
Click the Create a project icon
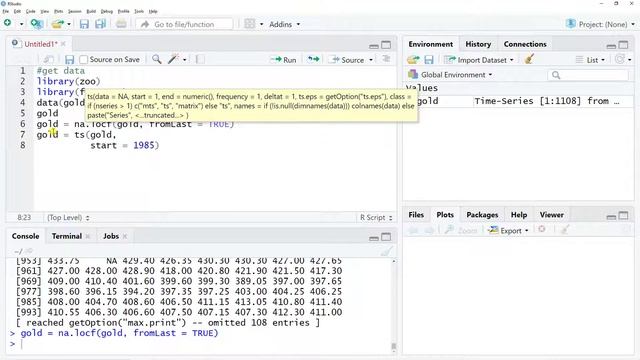[37, 24]
